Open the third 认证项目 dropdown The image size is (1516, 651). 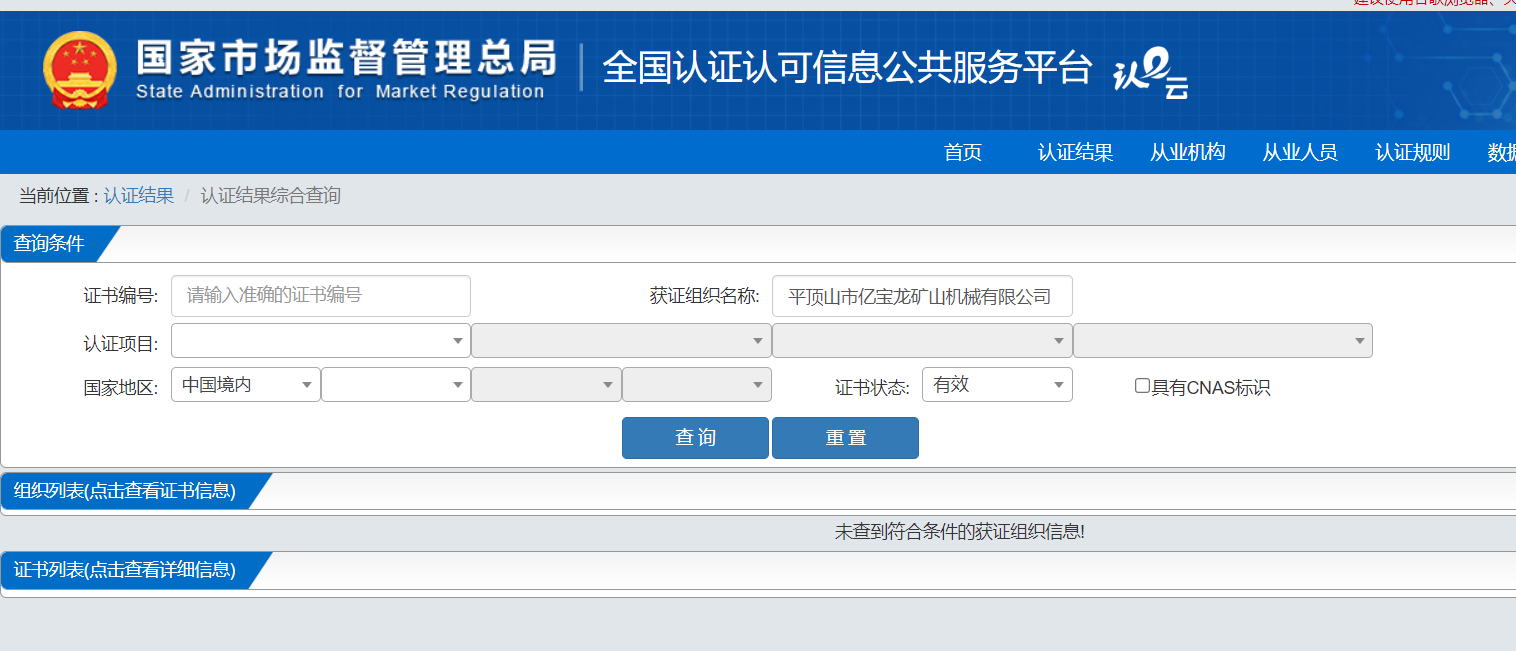tap(922, 340)
